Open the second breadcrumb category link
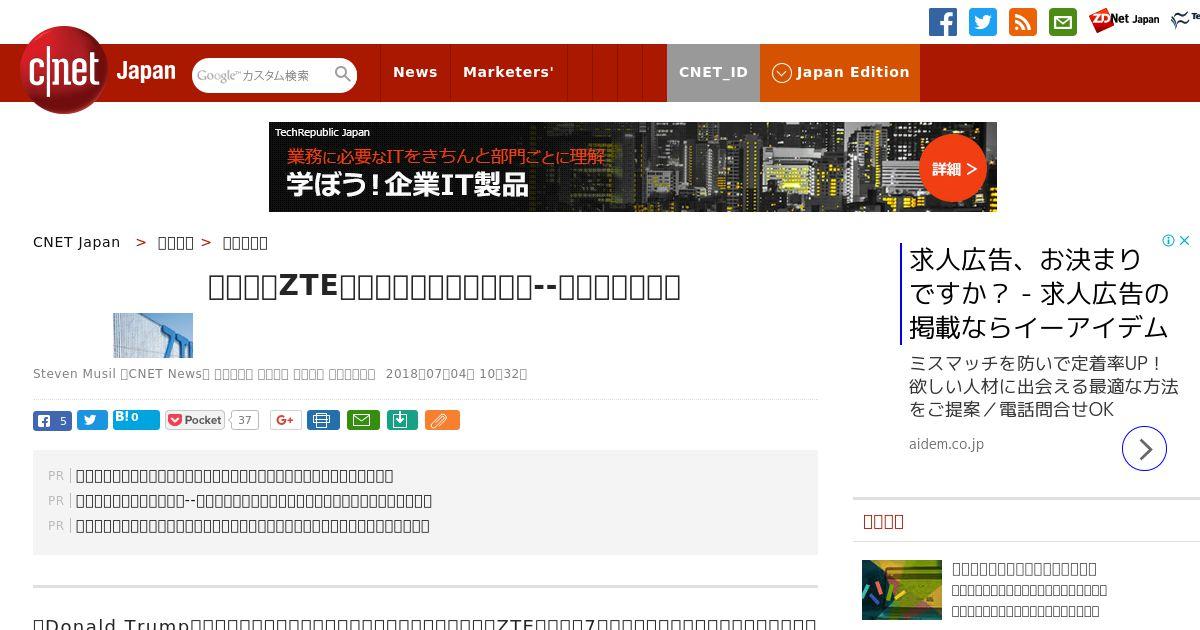1200x630 pixels. pos(176,243)
